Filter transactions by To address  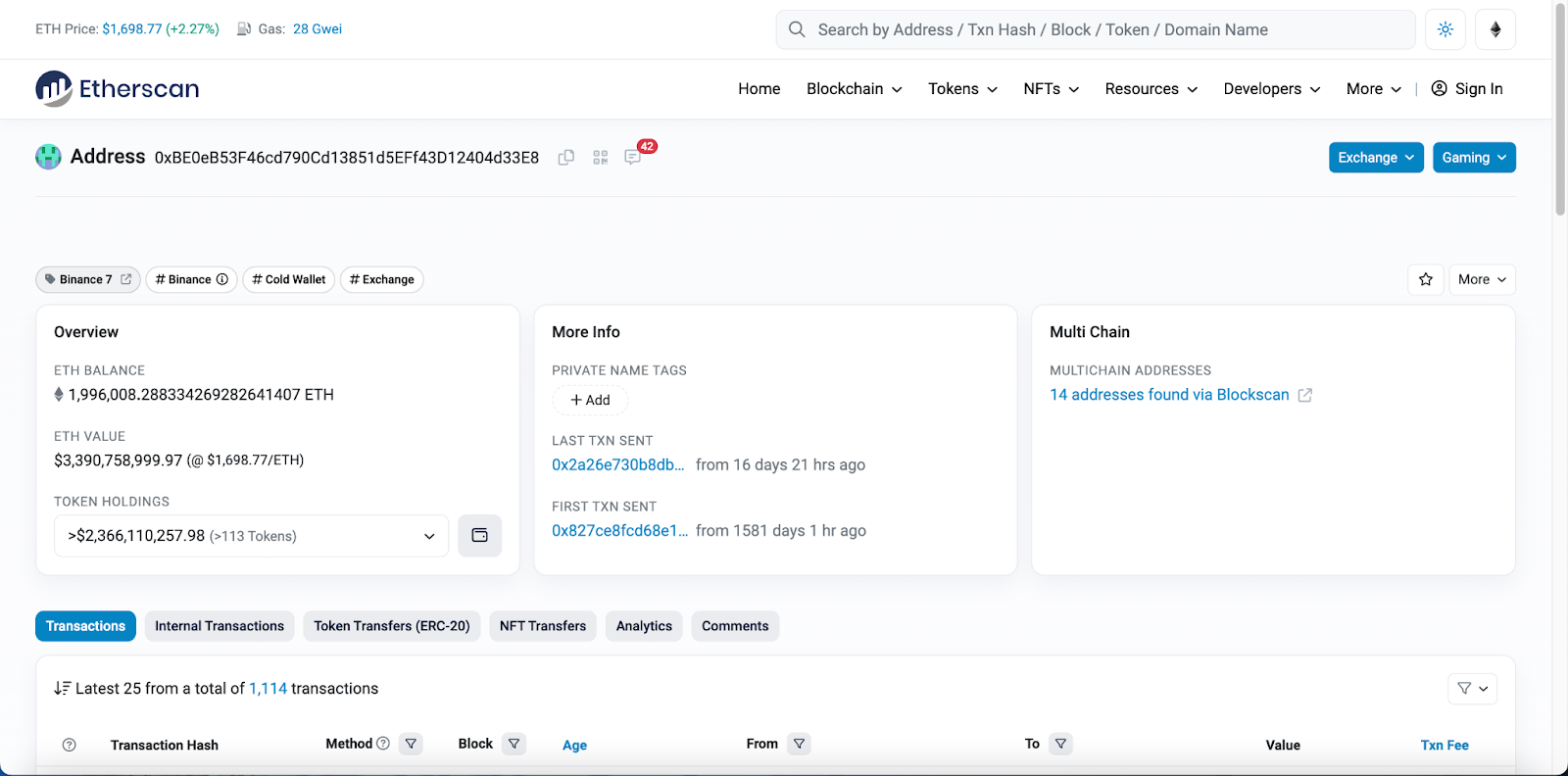click(1060, 744)
